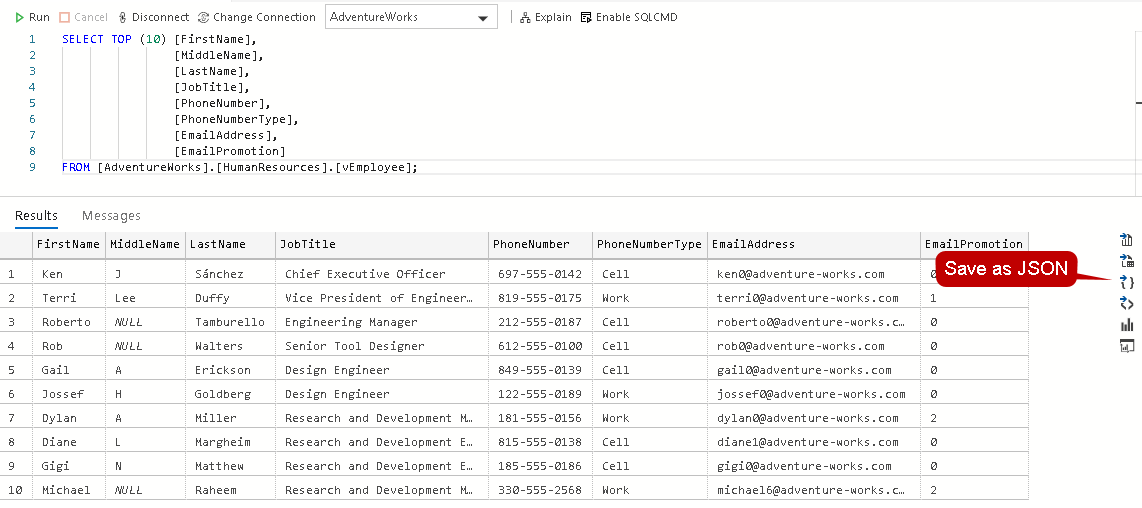Viewport: 1142px width, 508px height.
Task: Select the Results tab
Action: tap(36, 216)
